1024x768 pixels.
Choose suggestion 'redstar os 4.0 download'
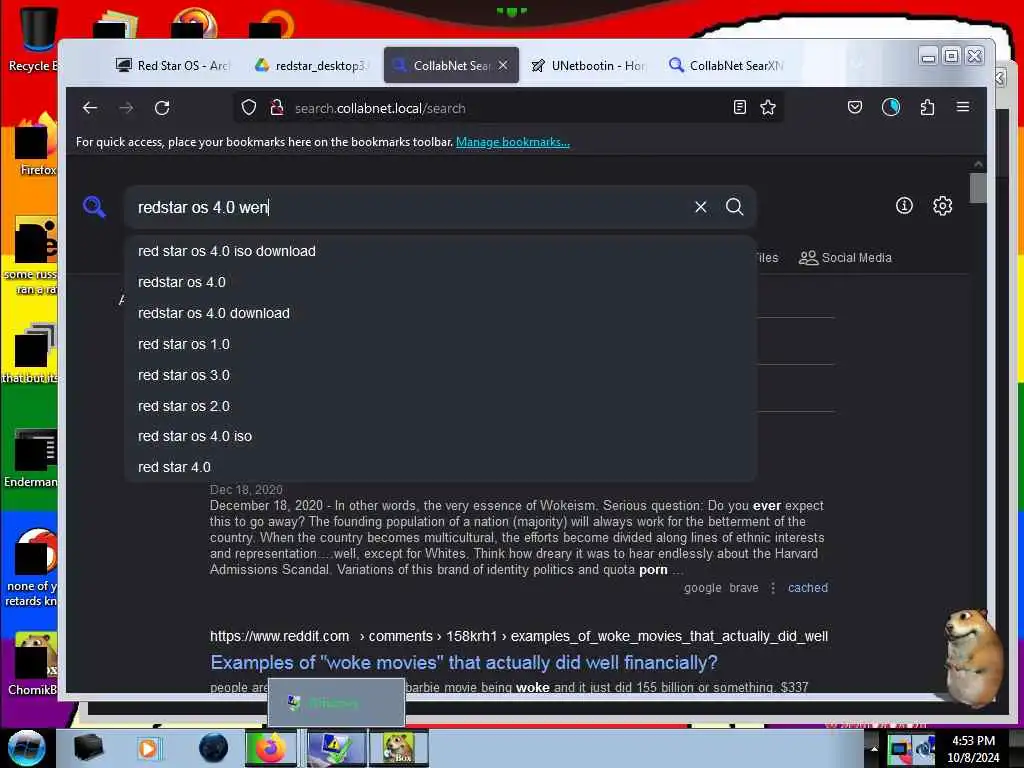(x=440, y=313)
